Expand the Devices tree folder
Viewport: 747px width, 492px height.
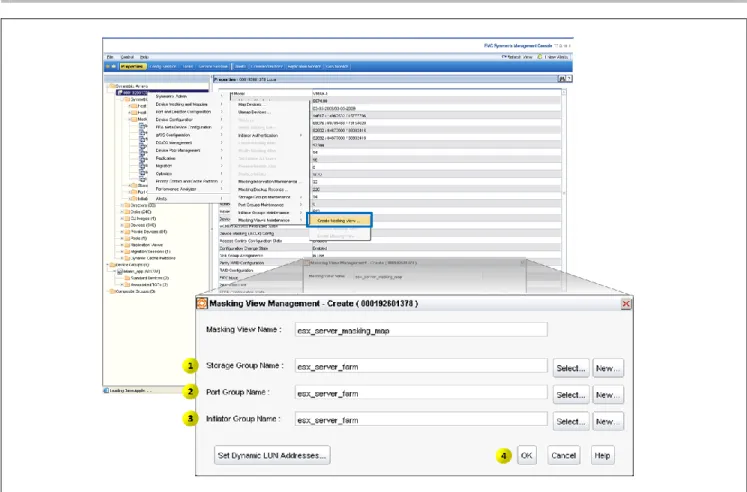click(x=122, y=225)
